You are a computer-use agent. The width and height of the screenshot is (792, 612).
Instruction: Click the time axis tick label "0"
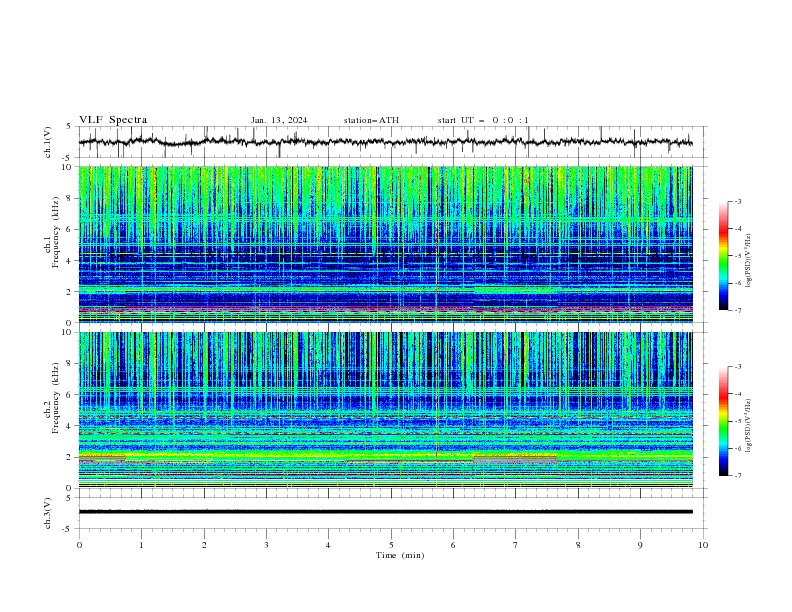point(79,545)
